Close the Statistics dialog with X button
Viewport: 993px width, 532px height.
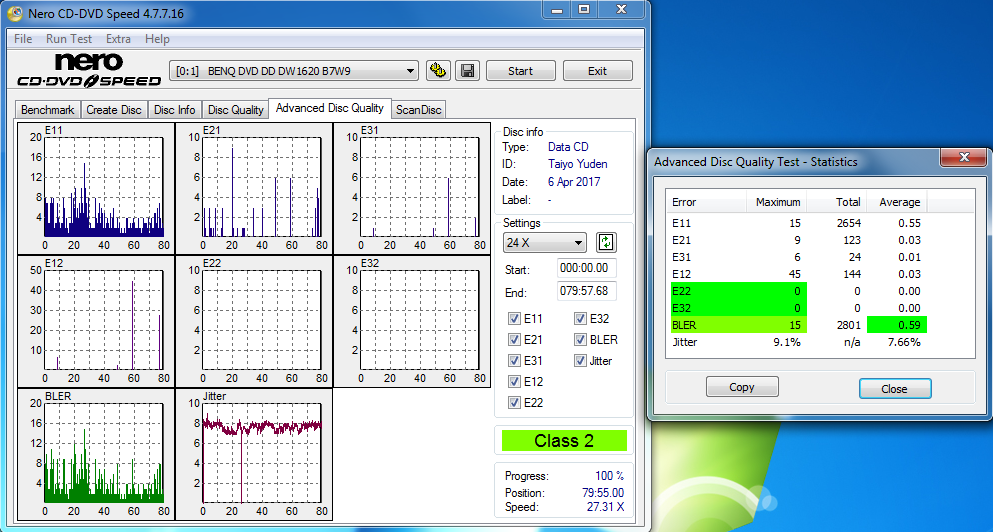[x=964, y=156]
